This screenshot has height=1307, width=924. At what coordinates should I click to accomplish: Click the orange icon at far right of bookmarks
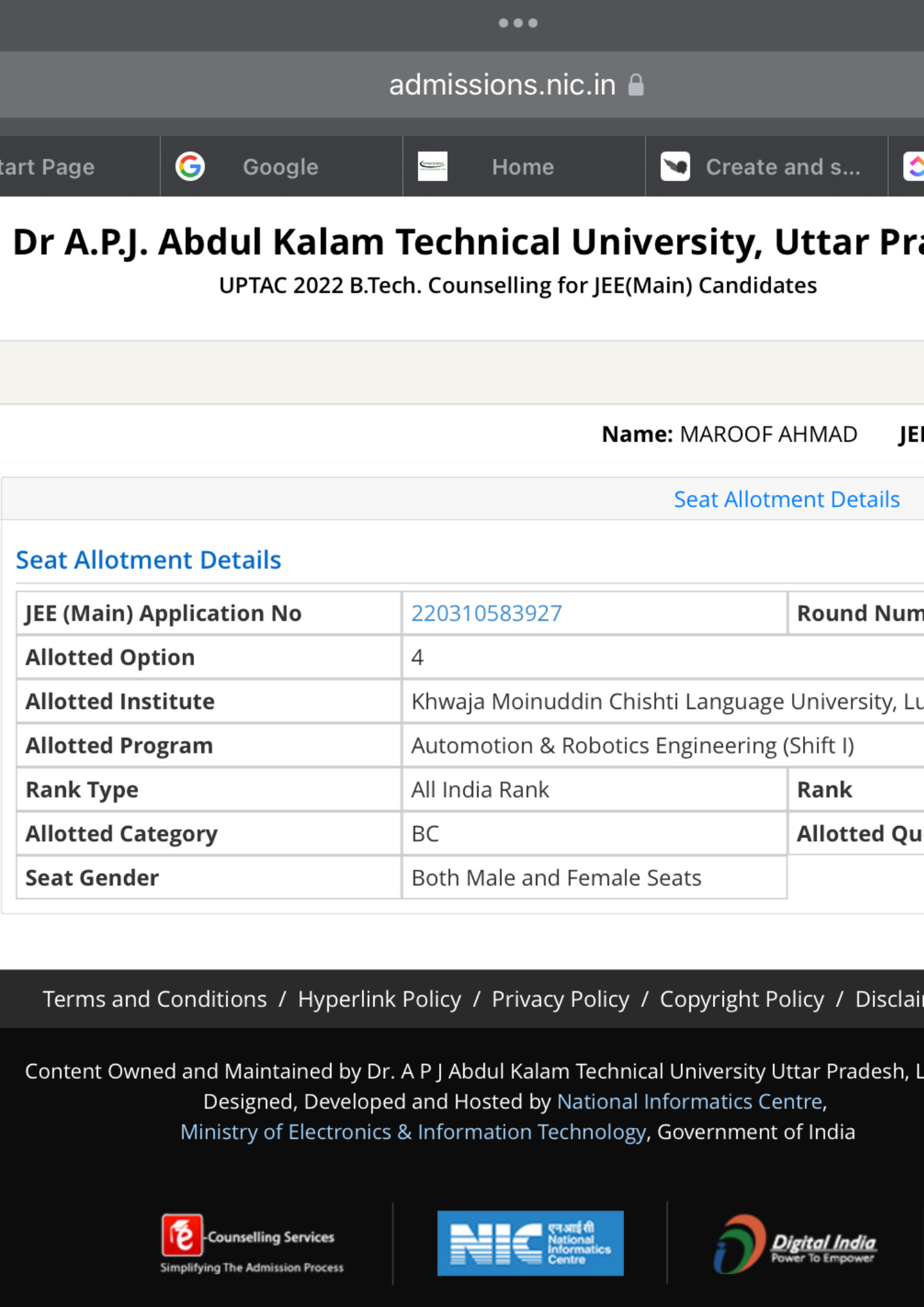click(x=916, y=166)
